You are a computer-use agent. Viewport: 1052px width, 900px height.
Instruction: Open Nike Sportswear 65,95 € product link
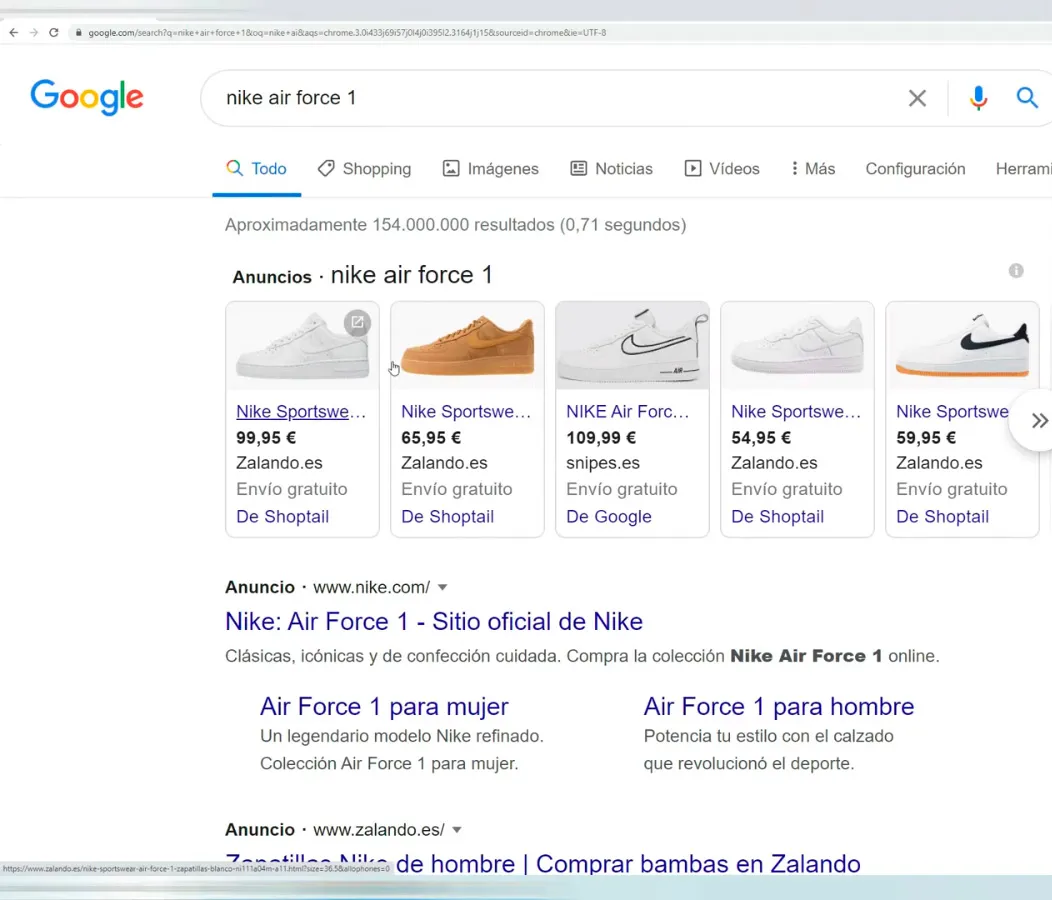(466, 411)
